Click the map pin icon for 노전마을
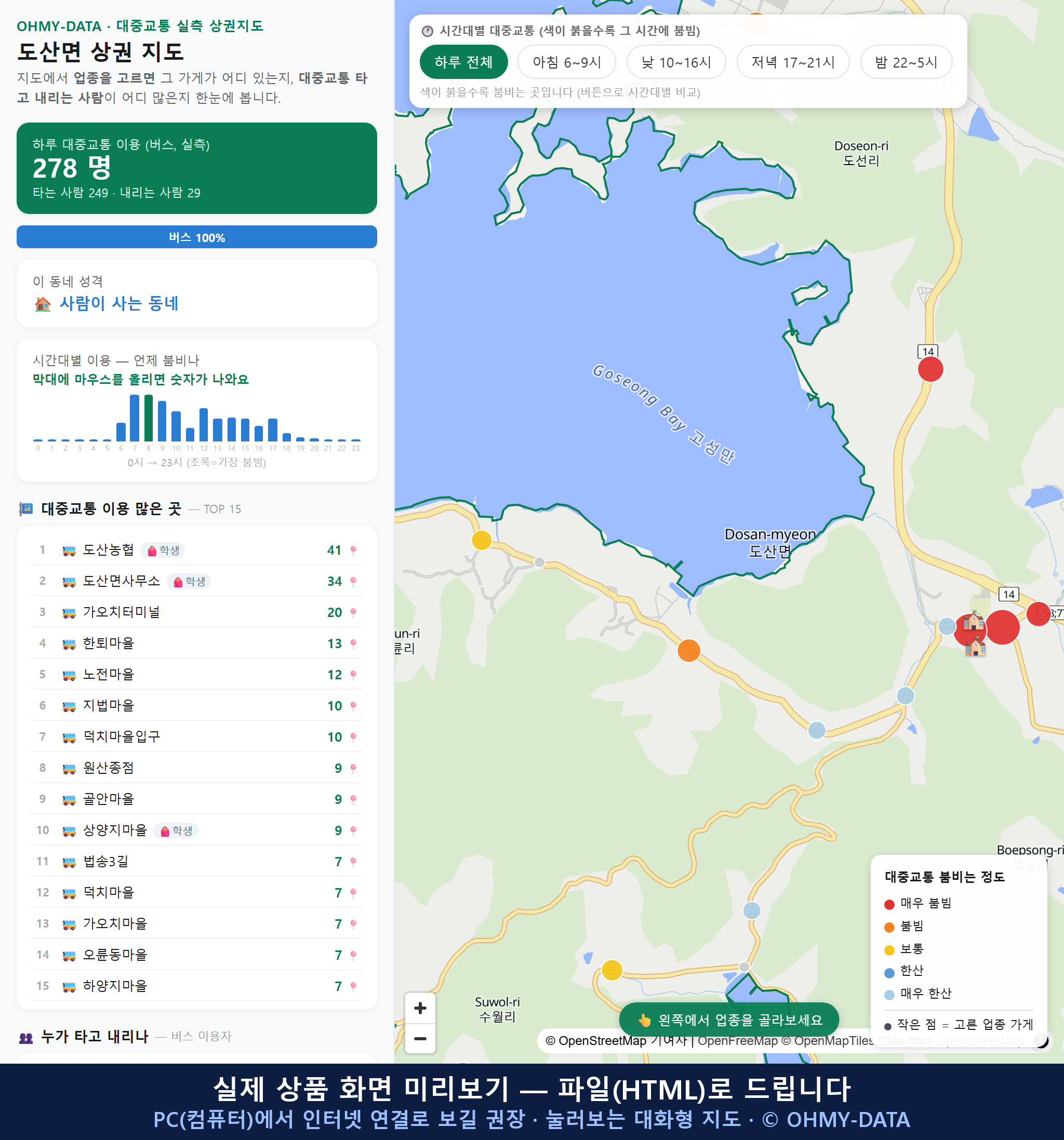This screenshot has width=1064, height=1140. tap(353, 675)
